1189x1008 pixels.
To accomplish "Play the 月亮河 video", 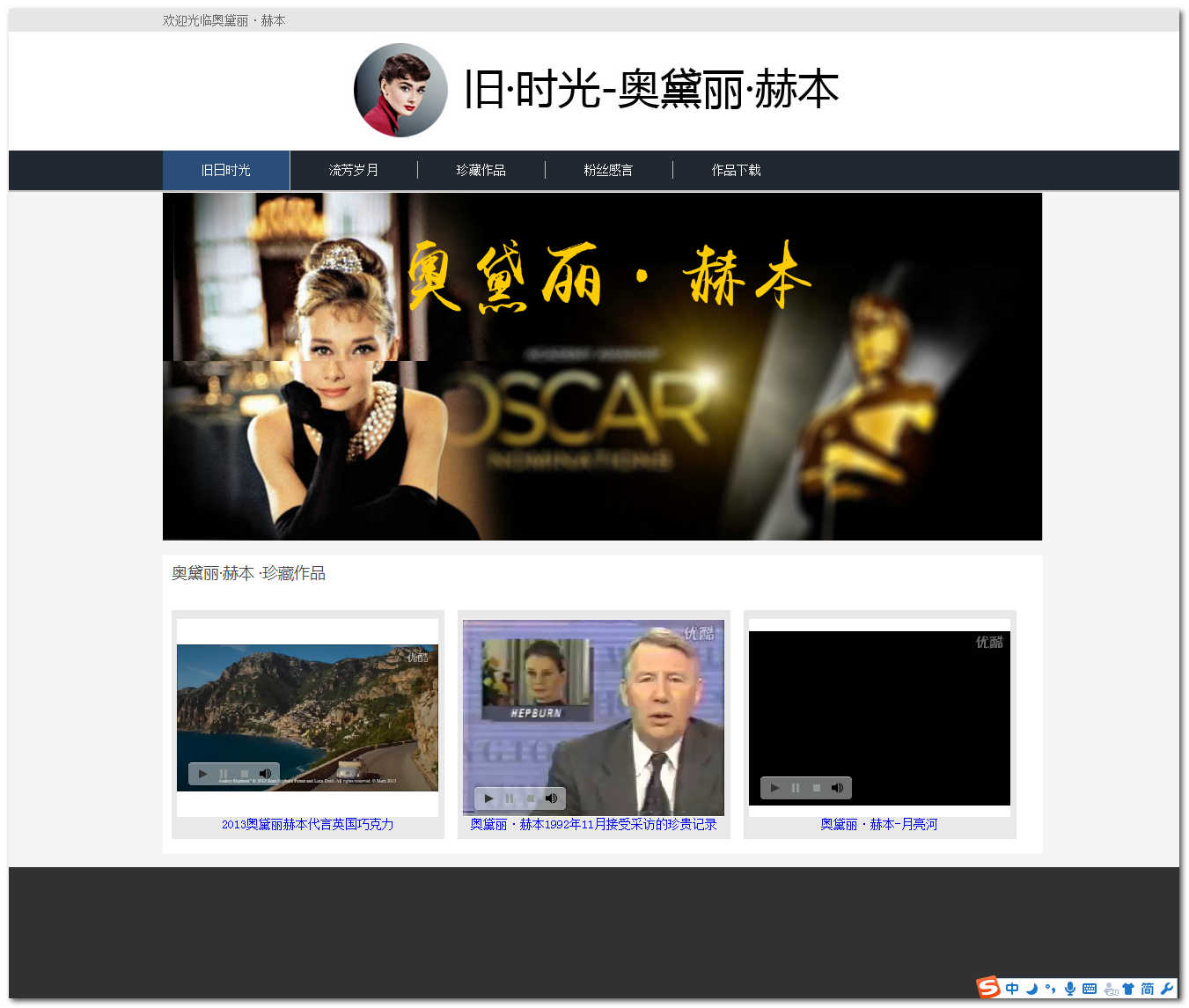I will click(x=775, y=788).
